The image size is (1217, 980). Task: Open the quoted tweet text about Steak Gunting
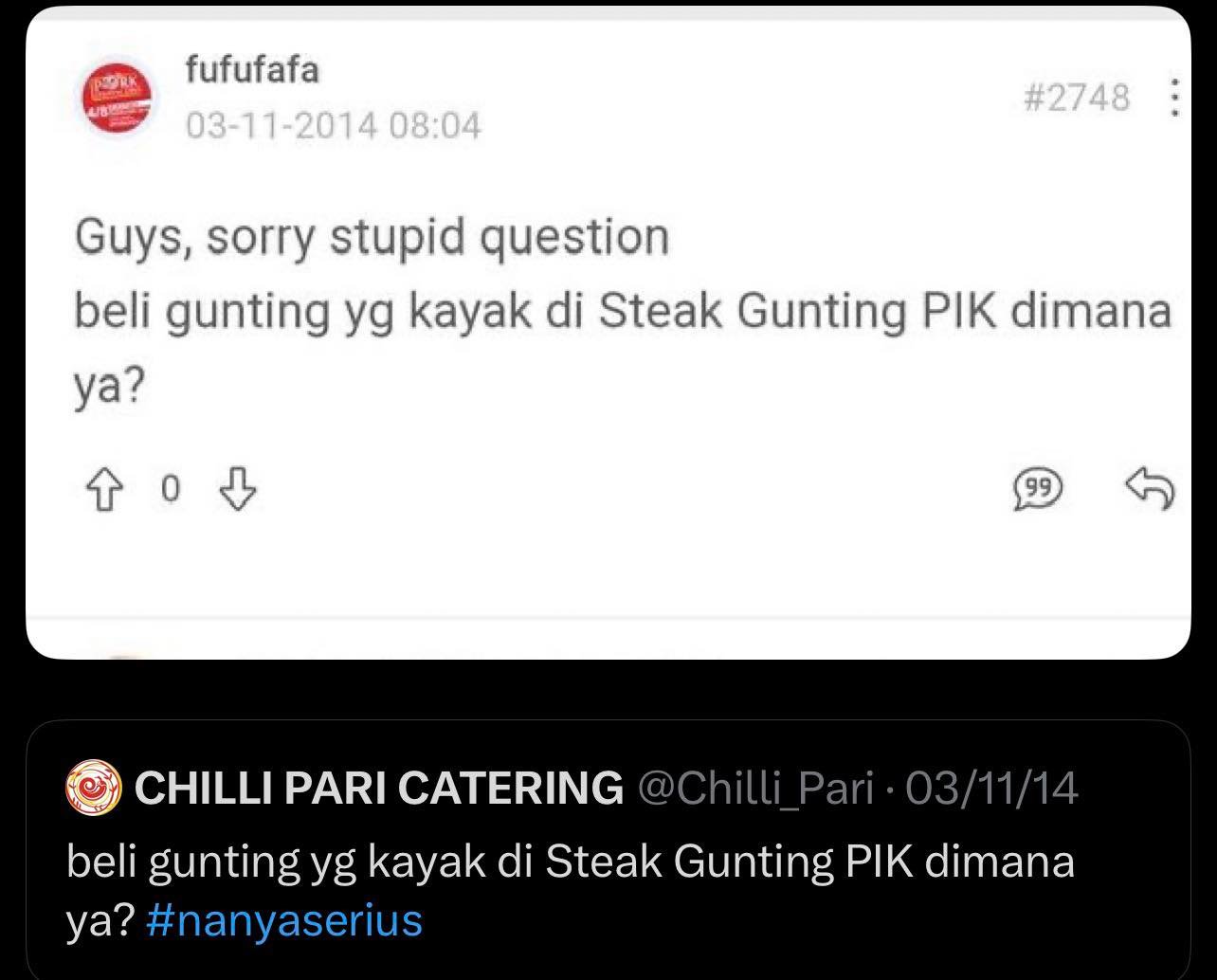pos(571,890)
